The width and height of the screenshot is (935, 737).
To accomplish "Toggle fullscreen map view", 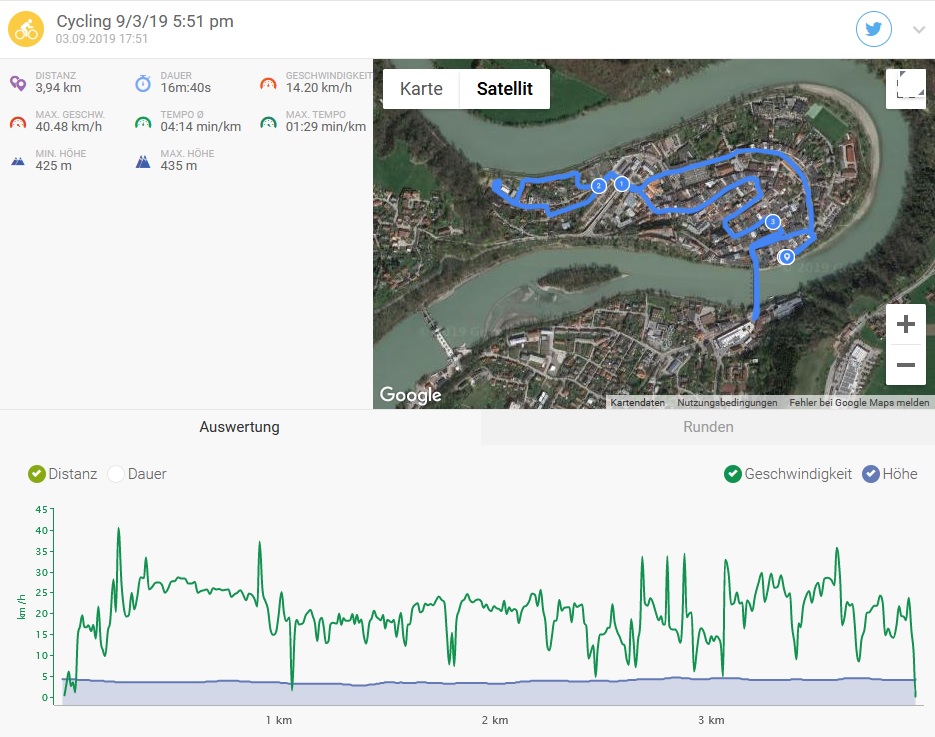I will pos(905,88).
